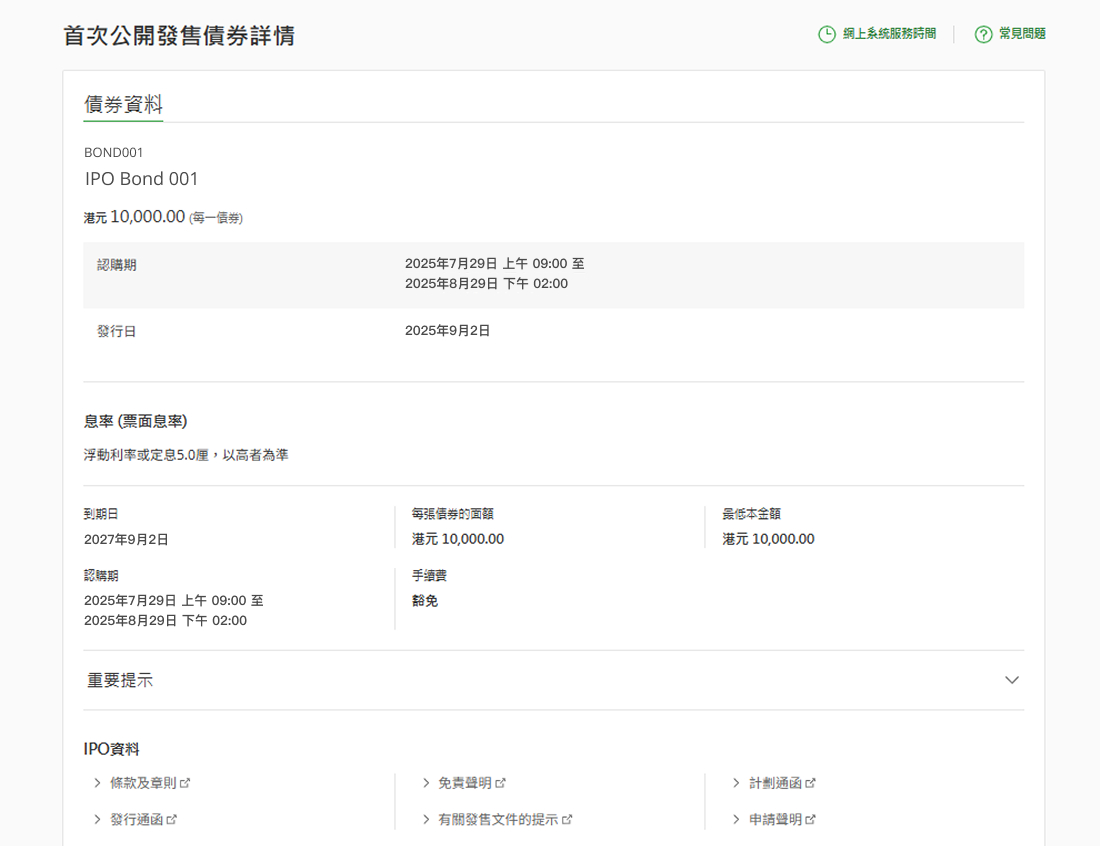Screen dimensions: 1100x846
Task: Click external-link icon beside 計劃通函
Action: point(811,783)
